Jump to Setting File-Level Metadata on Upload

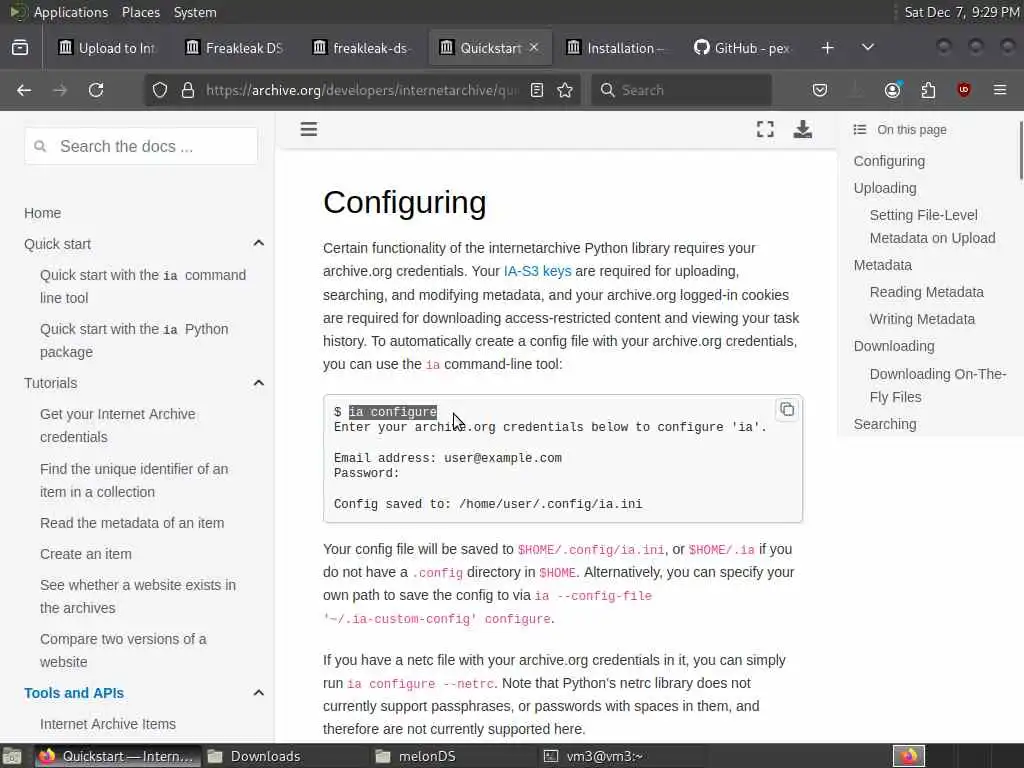933,227
